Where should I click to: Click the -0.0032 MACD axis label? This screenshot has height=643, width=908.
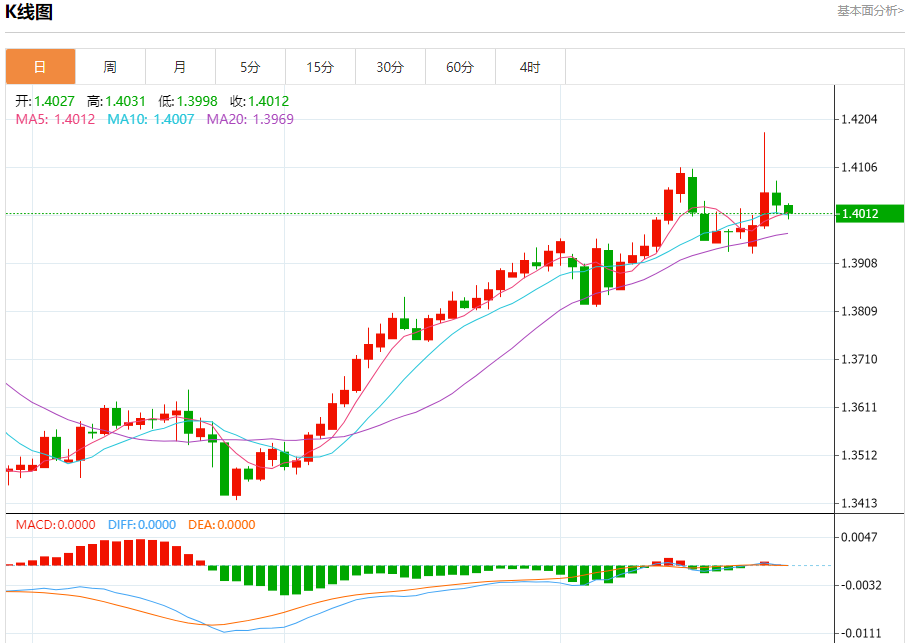click(861, 586)
